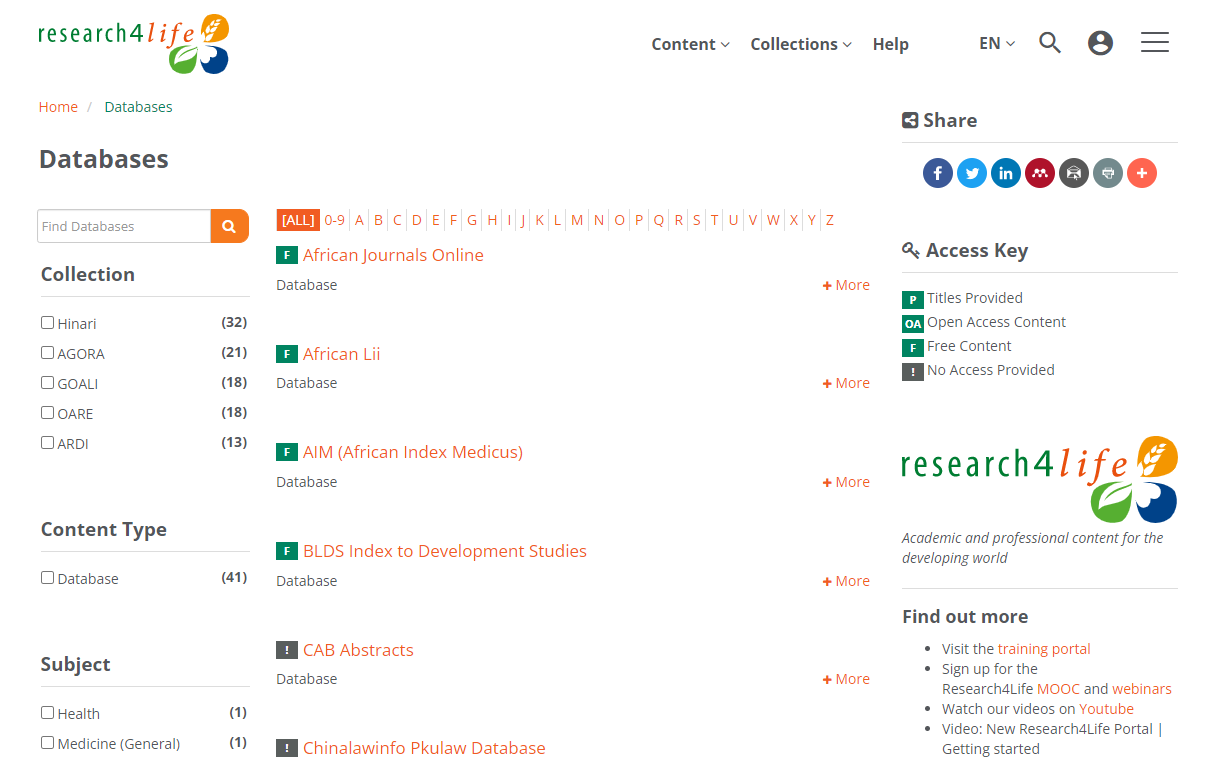Click the OA Open Access Content key icon
The image size is (1219, 763).
click(912, 323)
